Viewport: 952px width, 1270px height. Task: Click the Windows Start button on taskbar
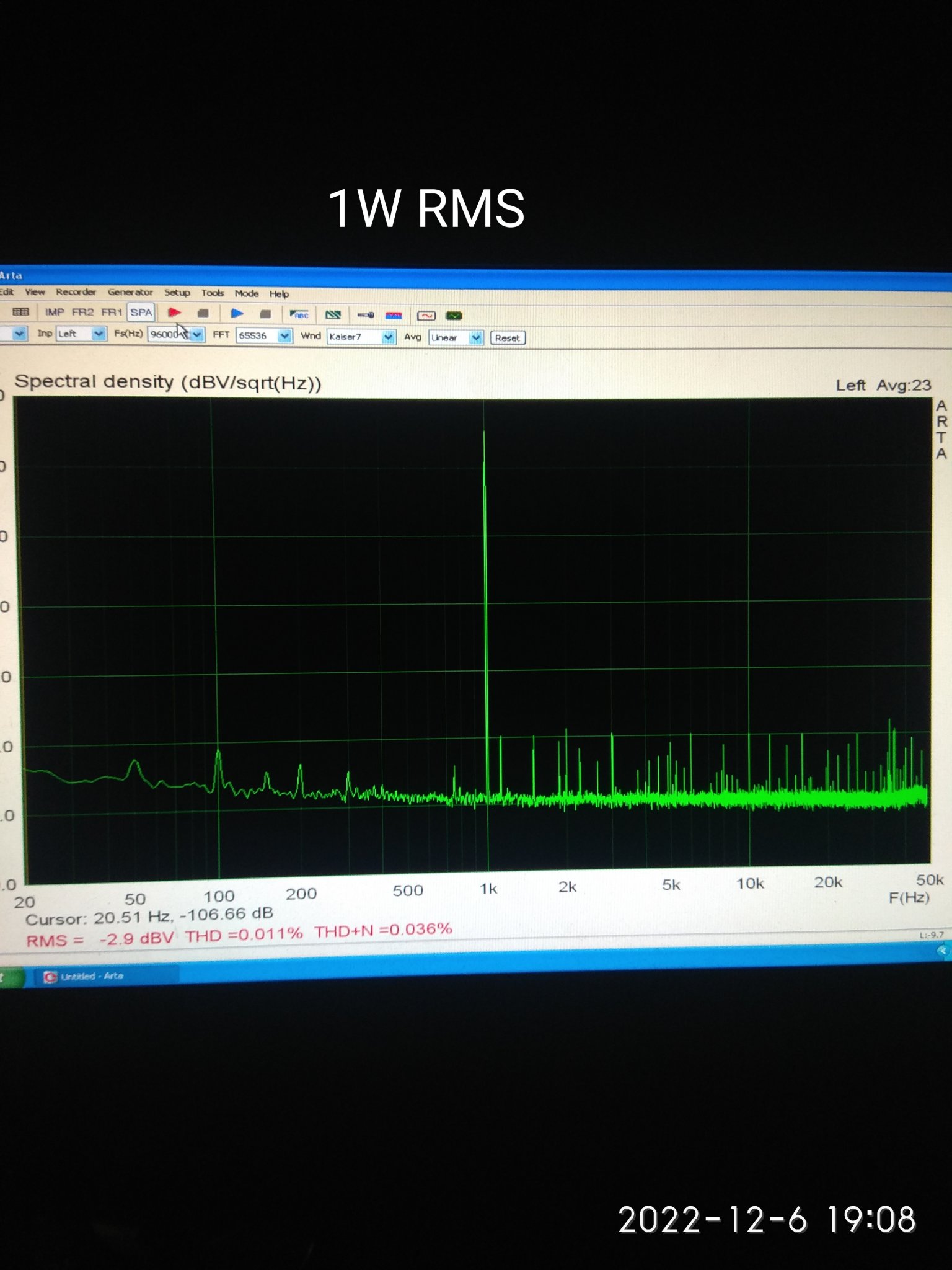[x=11, y=978]
